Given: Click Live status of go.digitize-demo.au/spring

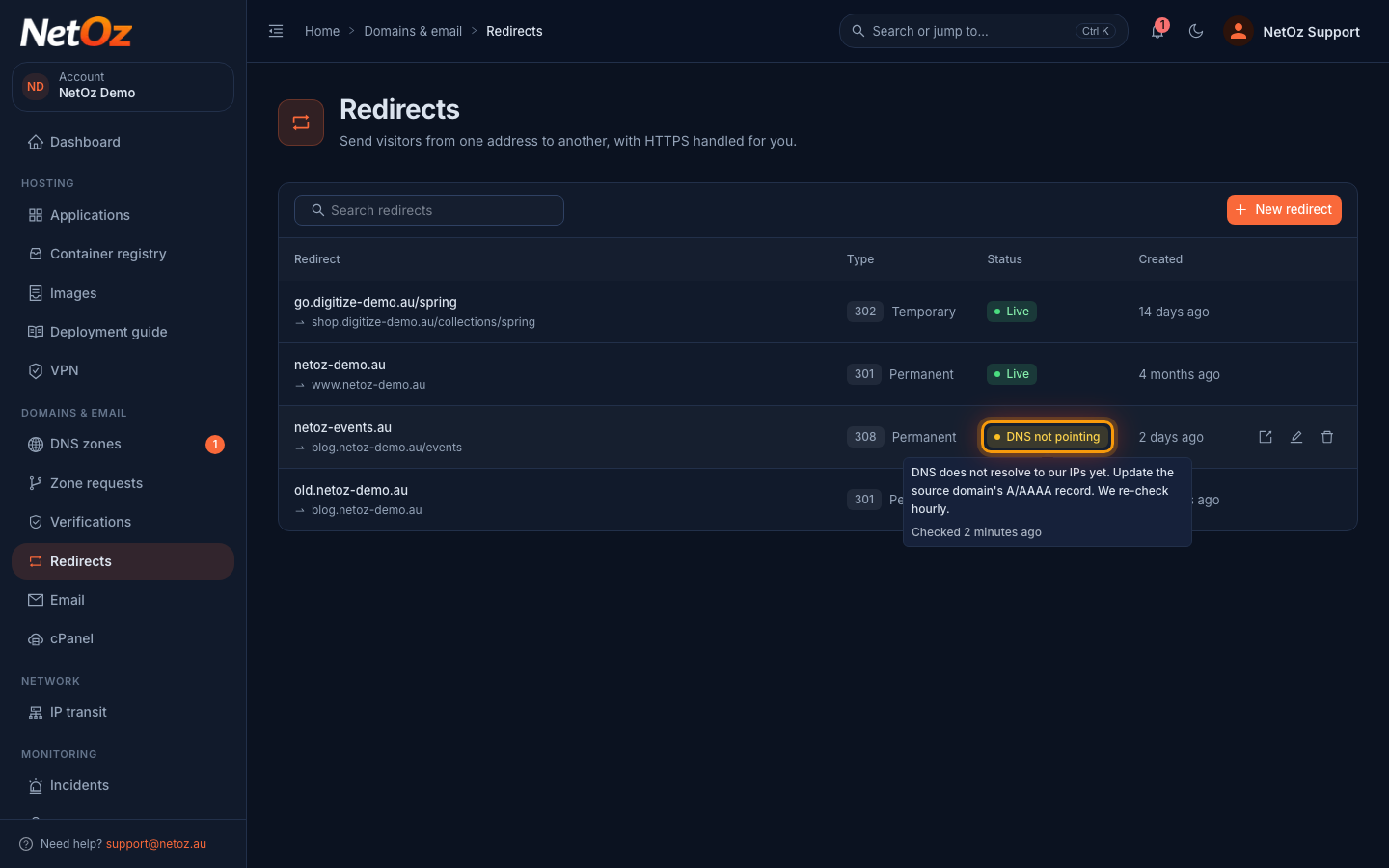Looking at the screenshot, I should point(1012,312).
